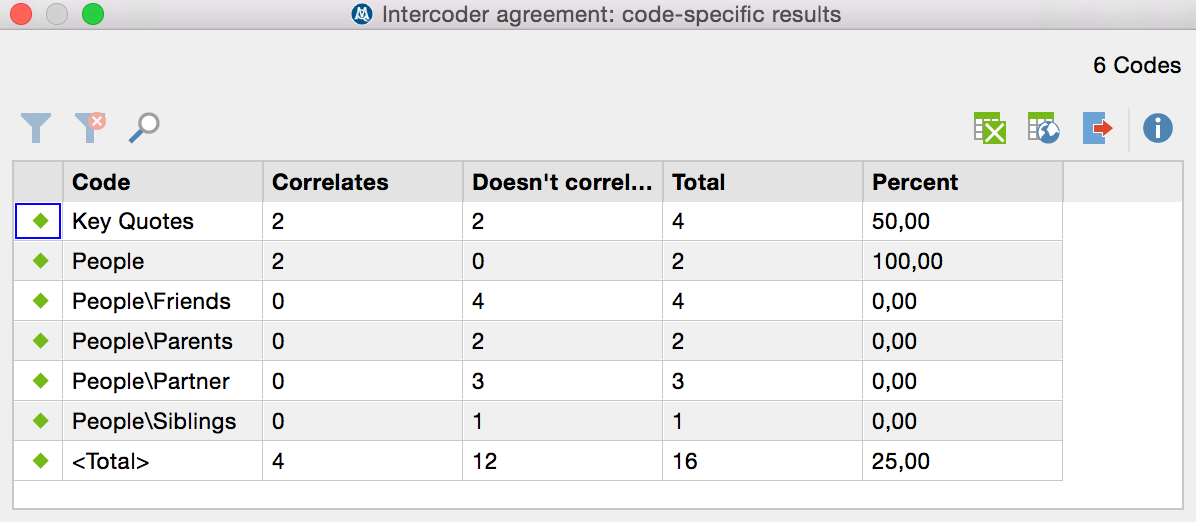Click the filter funnel icon
1196x522 pixels.
pyautogui.click(x=36, y=127)
